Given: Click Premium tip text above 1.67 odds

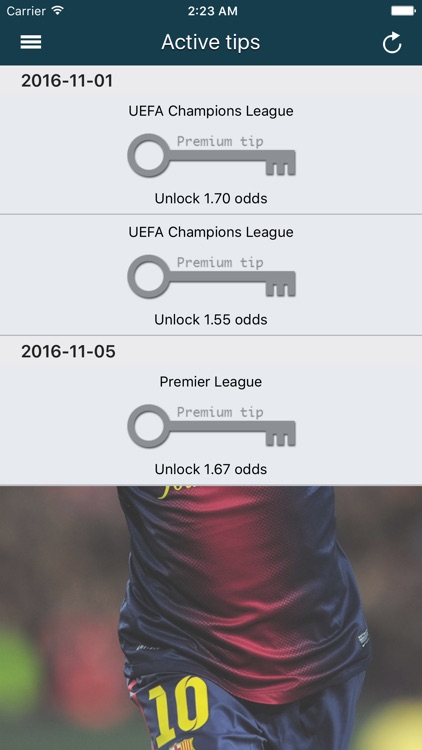Looking at the screenshot, I should pyautogui.click(x=220, y=412).
